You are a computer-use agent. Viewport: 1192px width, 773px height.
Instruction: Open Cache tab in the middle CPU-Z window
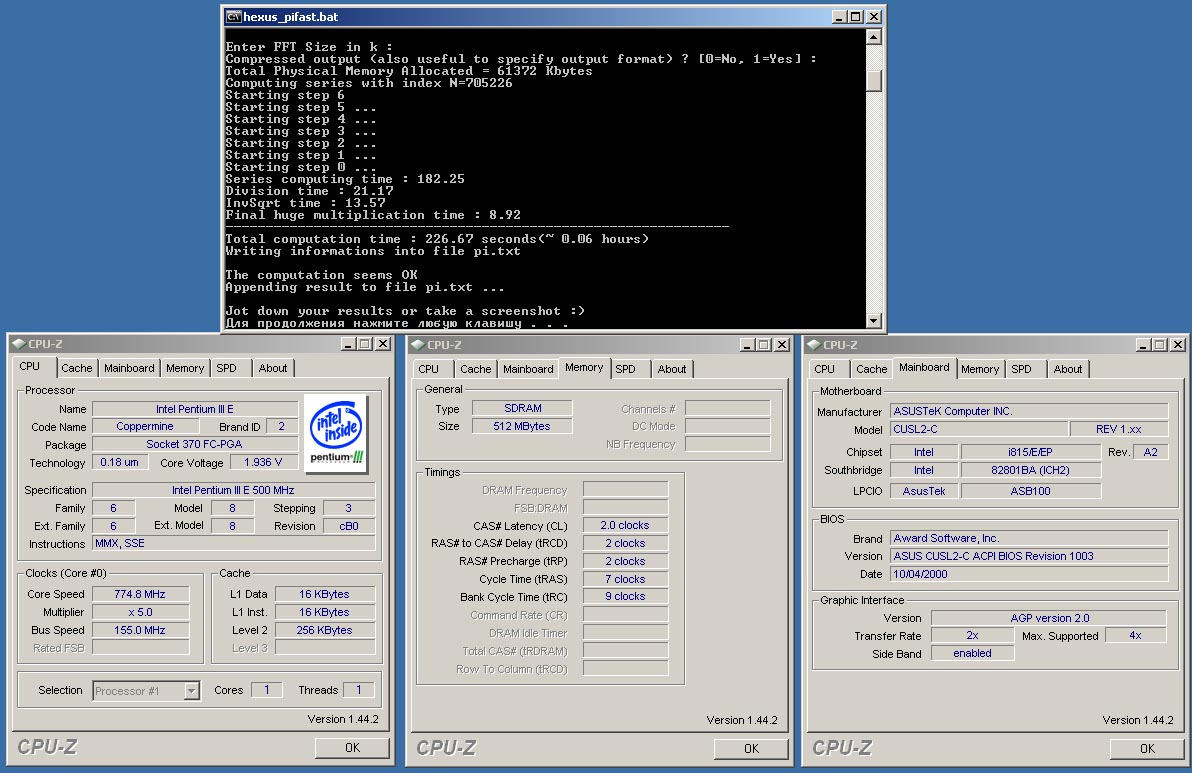476,369
